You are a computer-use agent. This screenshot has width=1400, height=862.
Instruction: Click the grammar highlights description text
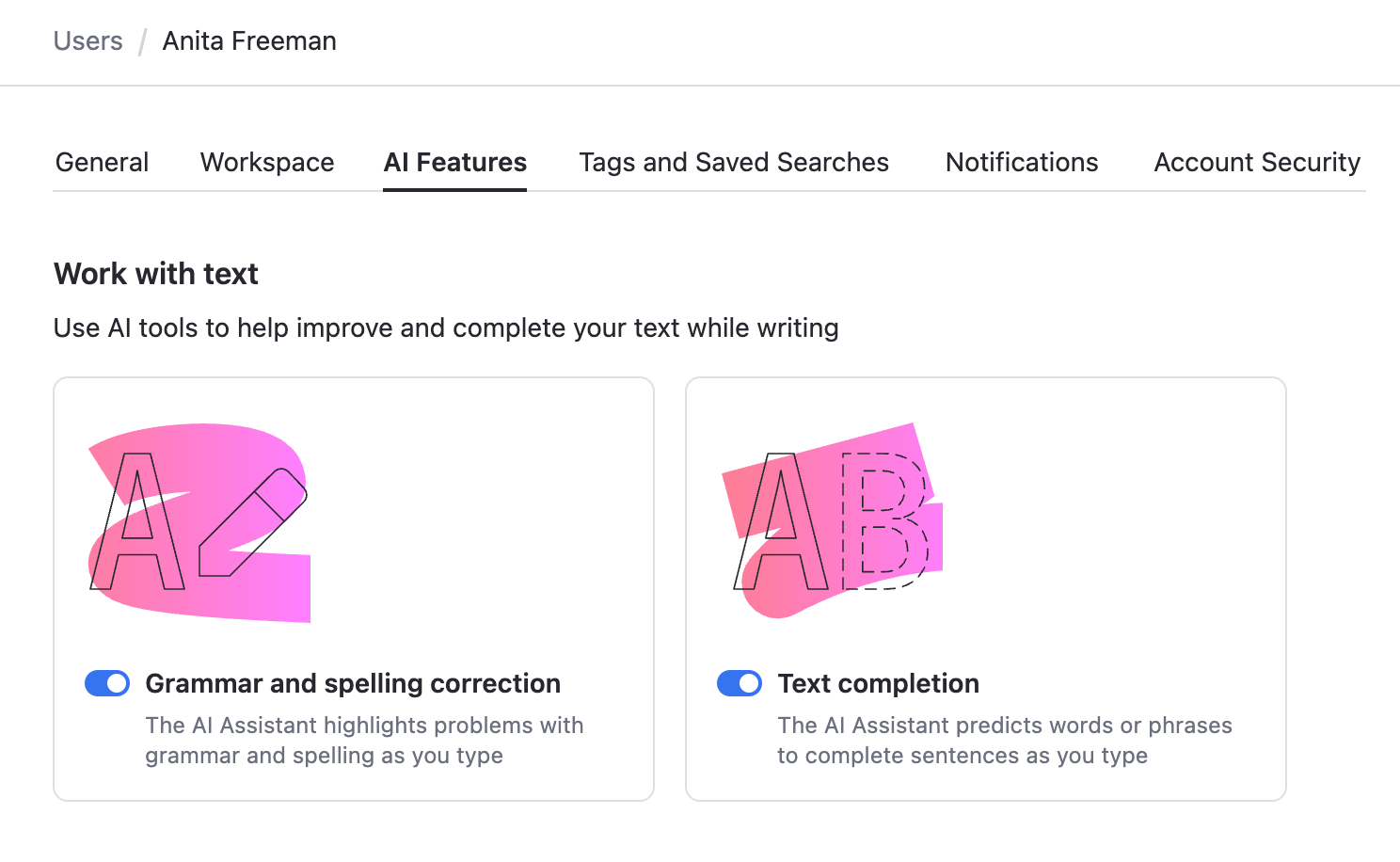click(364, 741)
